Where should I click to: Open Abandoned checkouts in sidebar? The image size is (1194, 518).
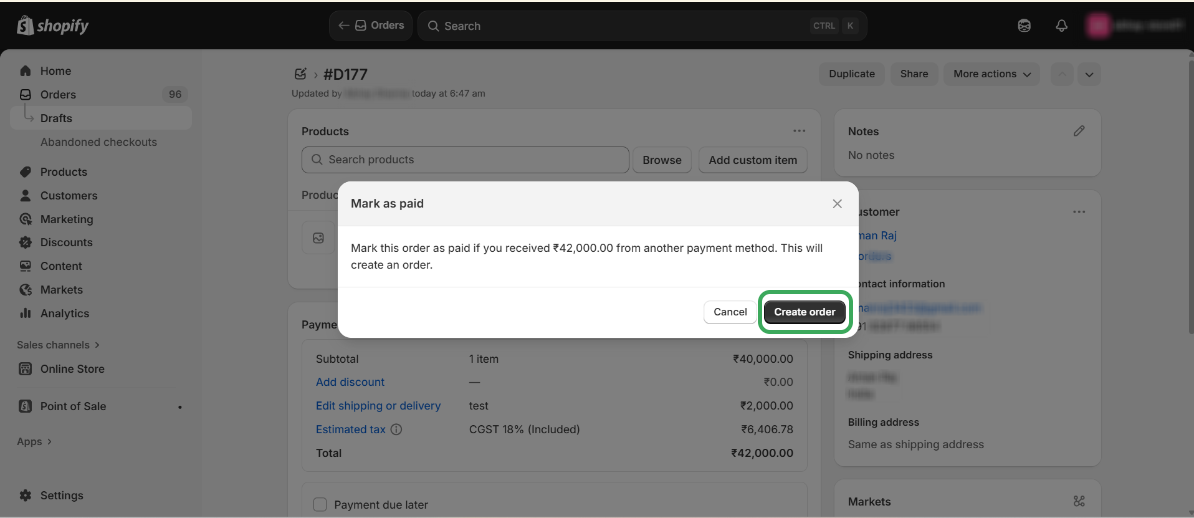click(x=98, y=142)
